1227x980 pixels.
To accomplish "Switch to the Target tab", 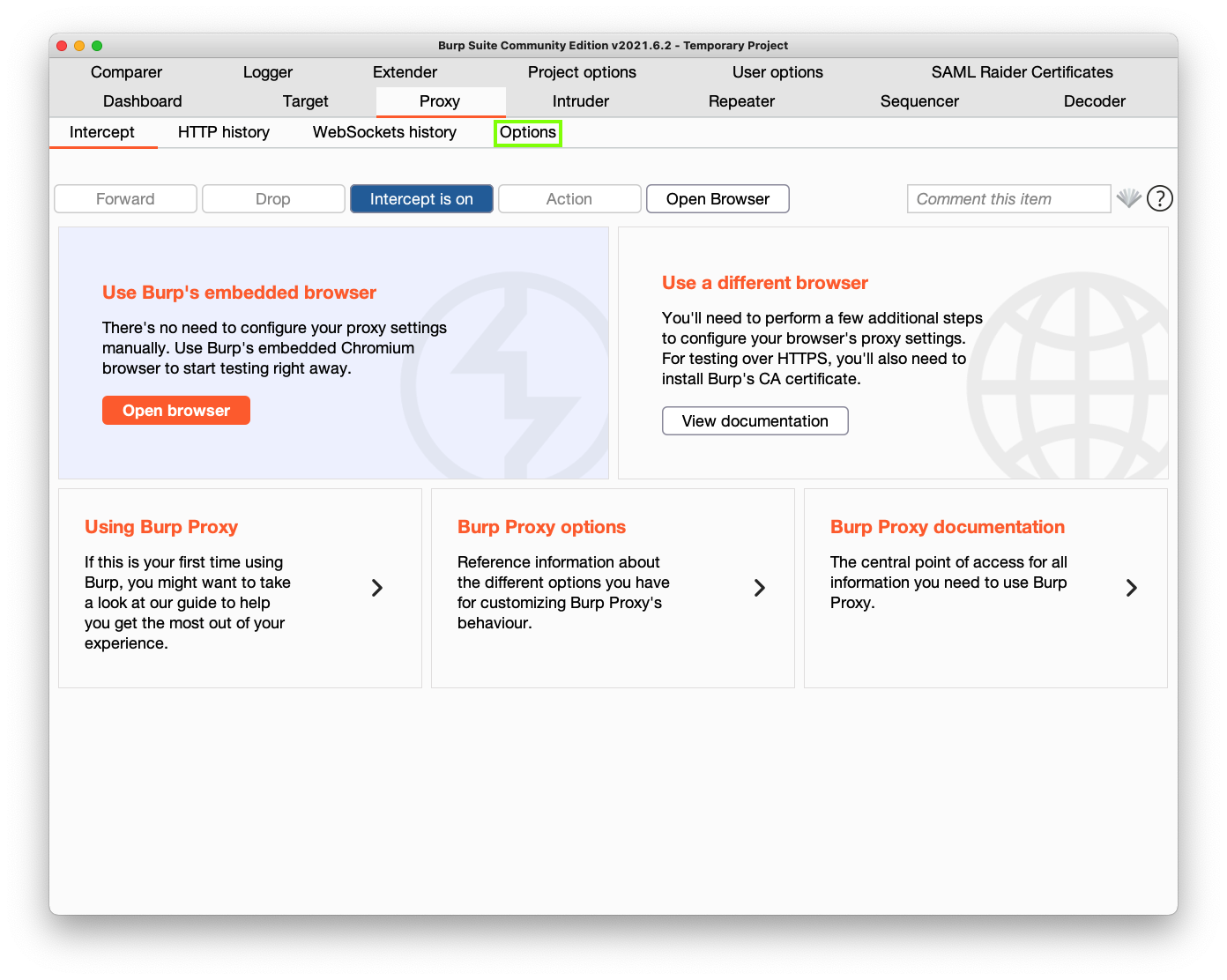I will tap(306, 101).
